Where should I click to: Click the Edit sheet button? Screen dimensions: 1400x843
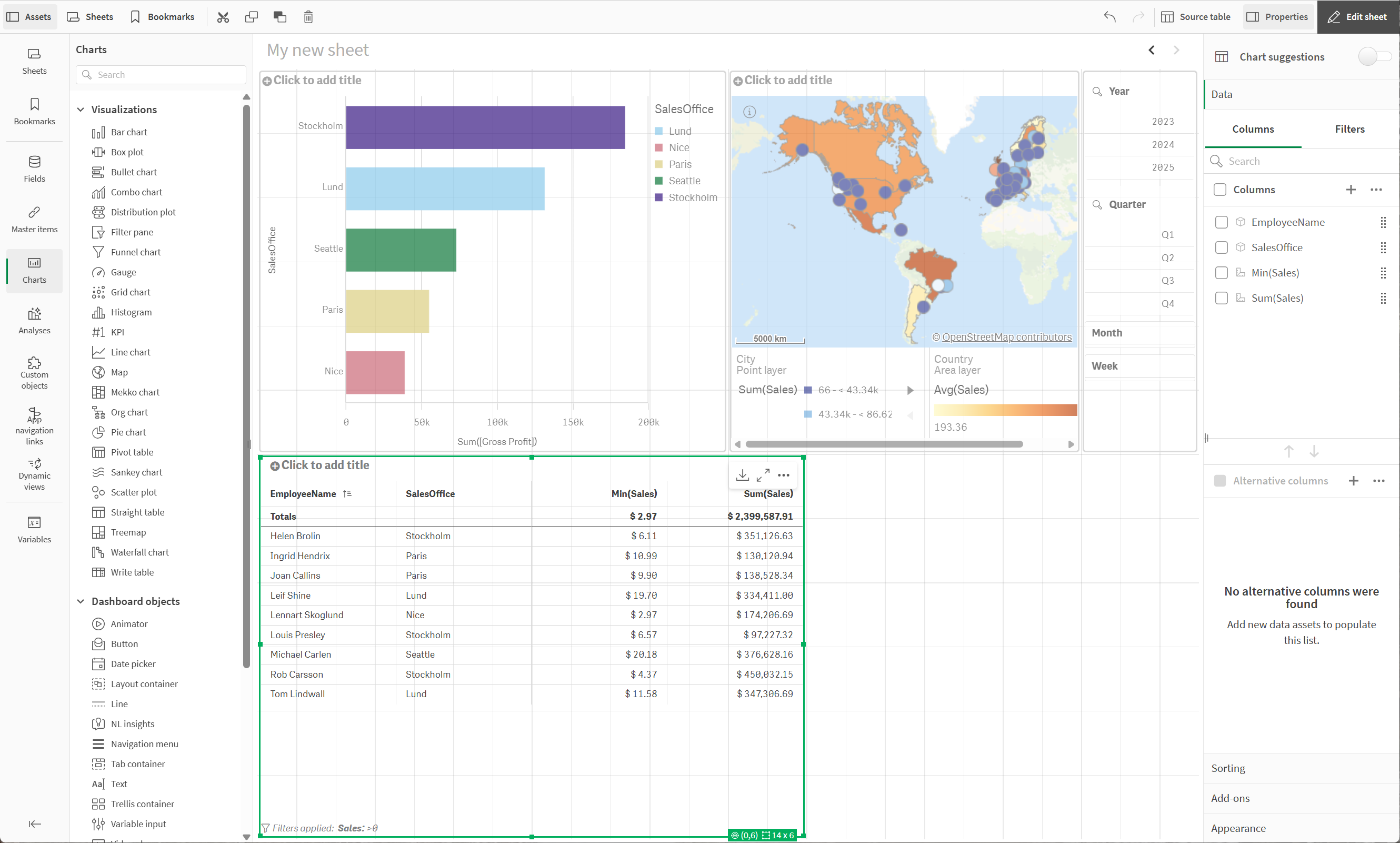[1357, 17]
